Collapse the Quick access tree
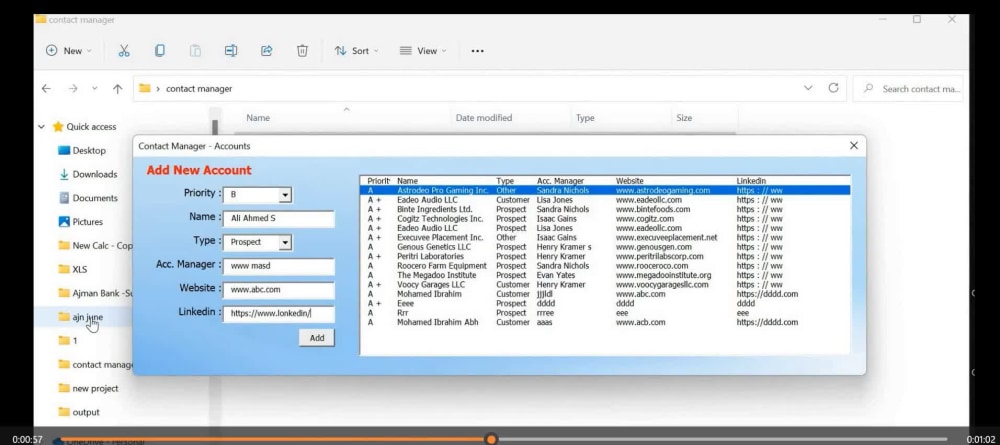Image resolution: width=1000 pixels, height=445 pixels. click(x=41, y=127)
